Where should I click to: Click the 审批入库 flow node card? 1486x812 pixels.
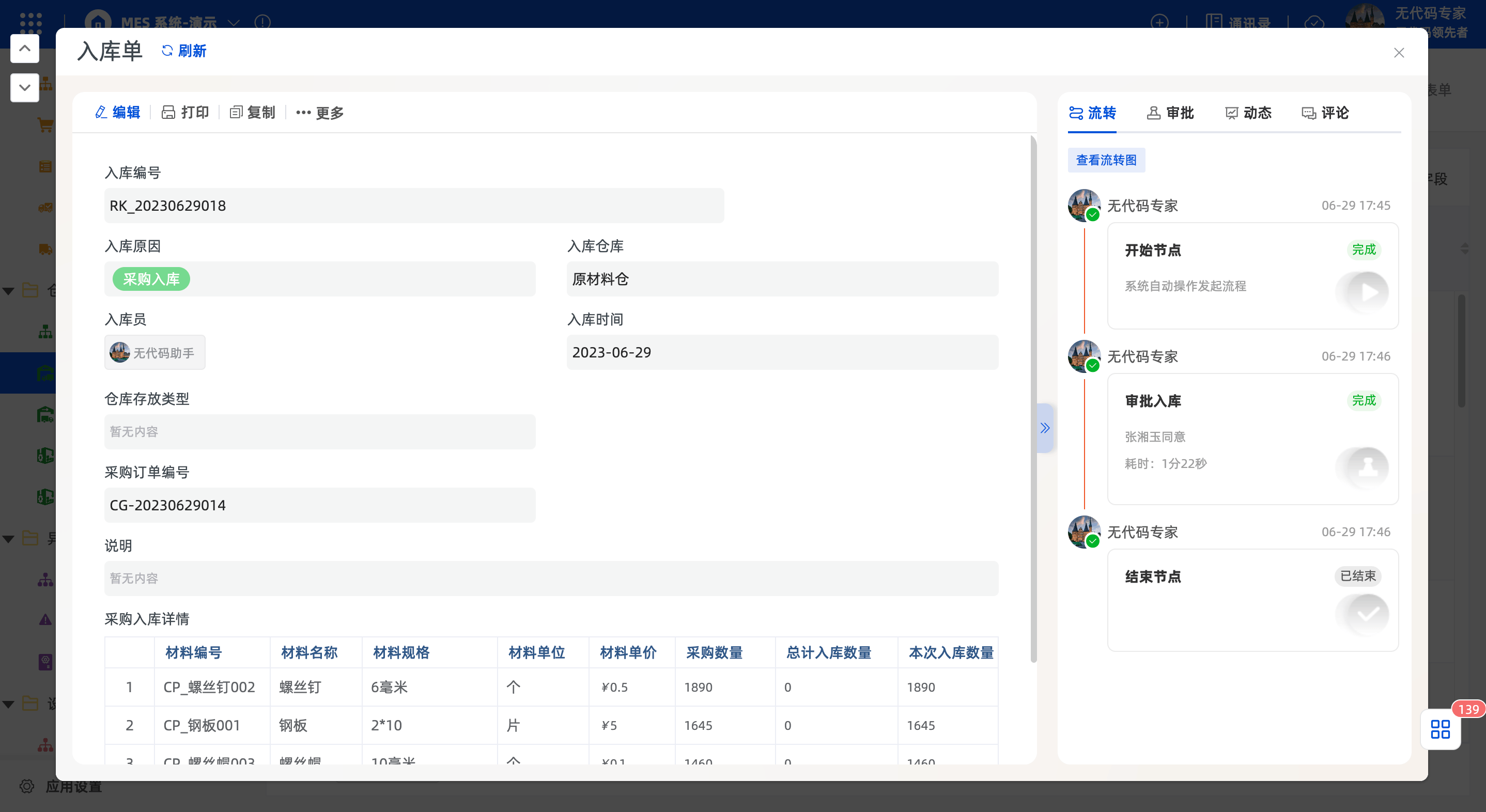tap(1252, 439)
